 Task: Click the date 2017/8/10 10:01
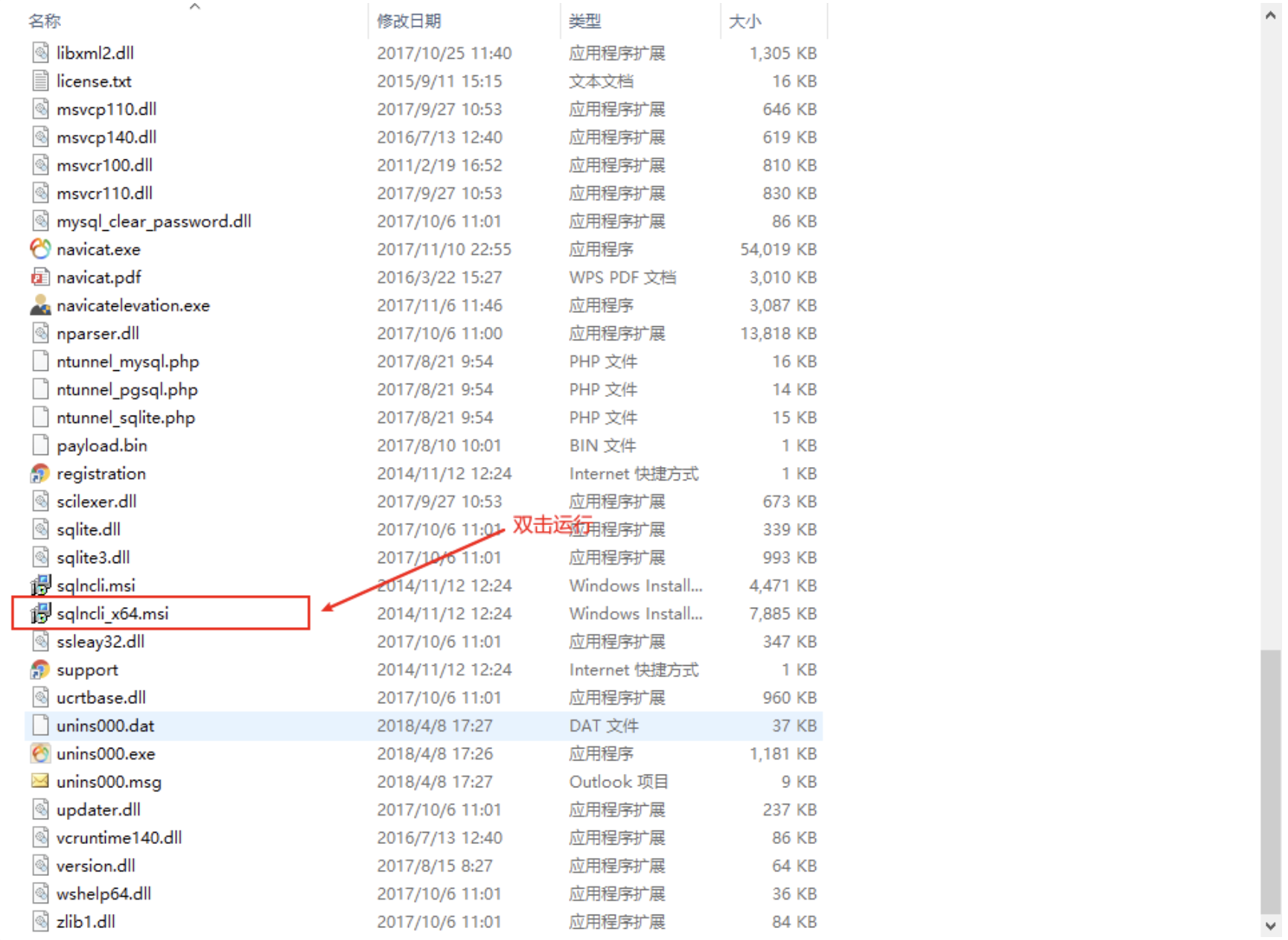click(x=439, y=445)
